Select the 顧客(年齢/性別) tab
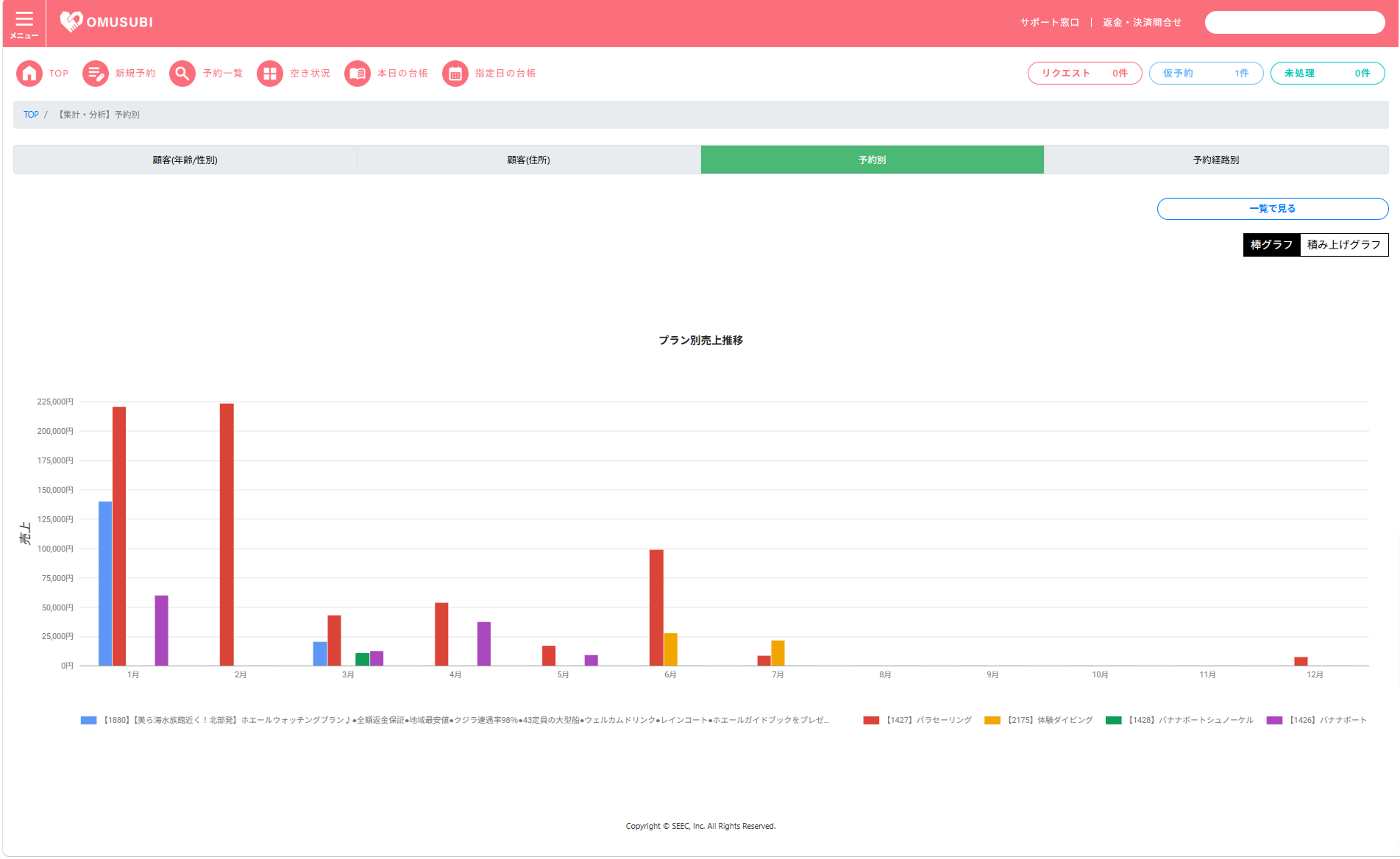The width and height of the screenshot is (1400, 859). coord(185,160)
